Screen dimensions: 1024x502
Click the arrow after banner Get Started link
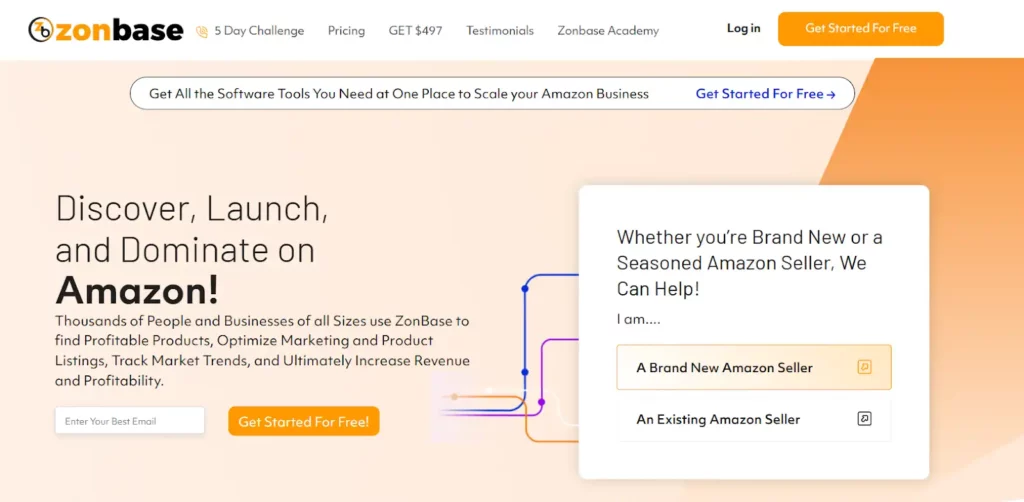(x=831, y=95)
